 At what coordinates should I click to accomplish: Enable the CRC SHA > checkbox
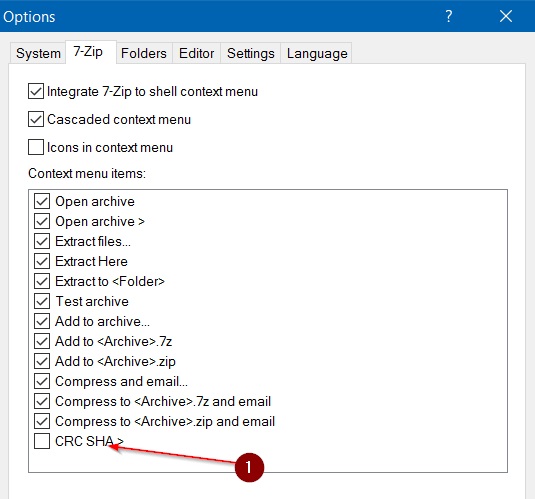click(x=42, y=441)
